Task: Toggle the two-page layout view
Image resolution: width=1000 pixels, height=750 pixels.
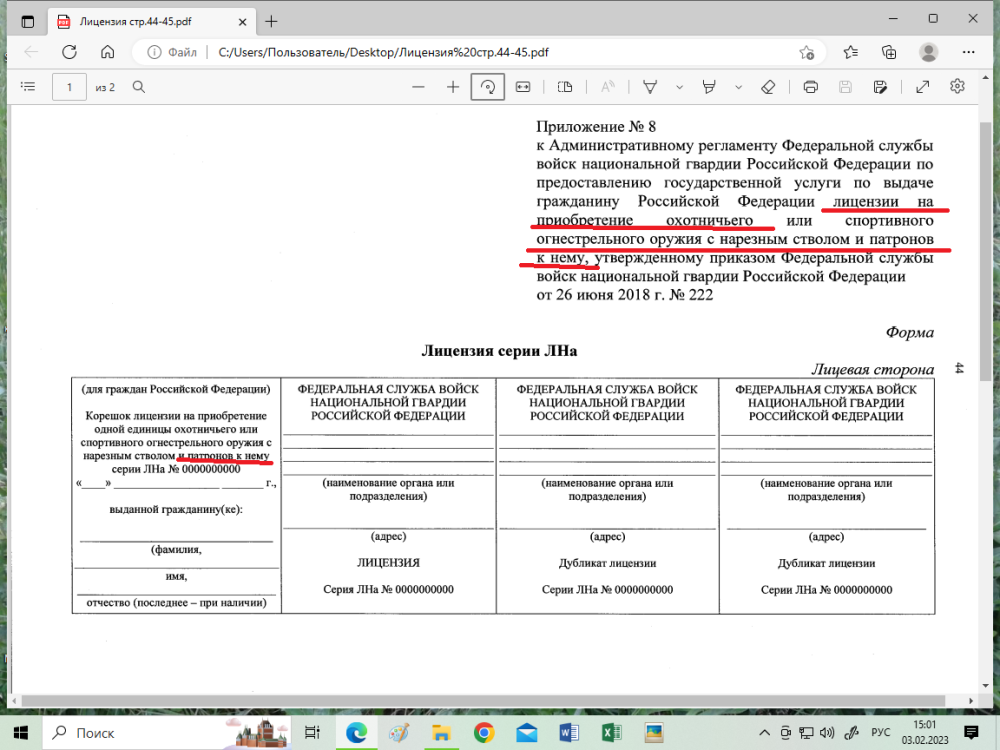Action: coord(565,87)
